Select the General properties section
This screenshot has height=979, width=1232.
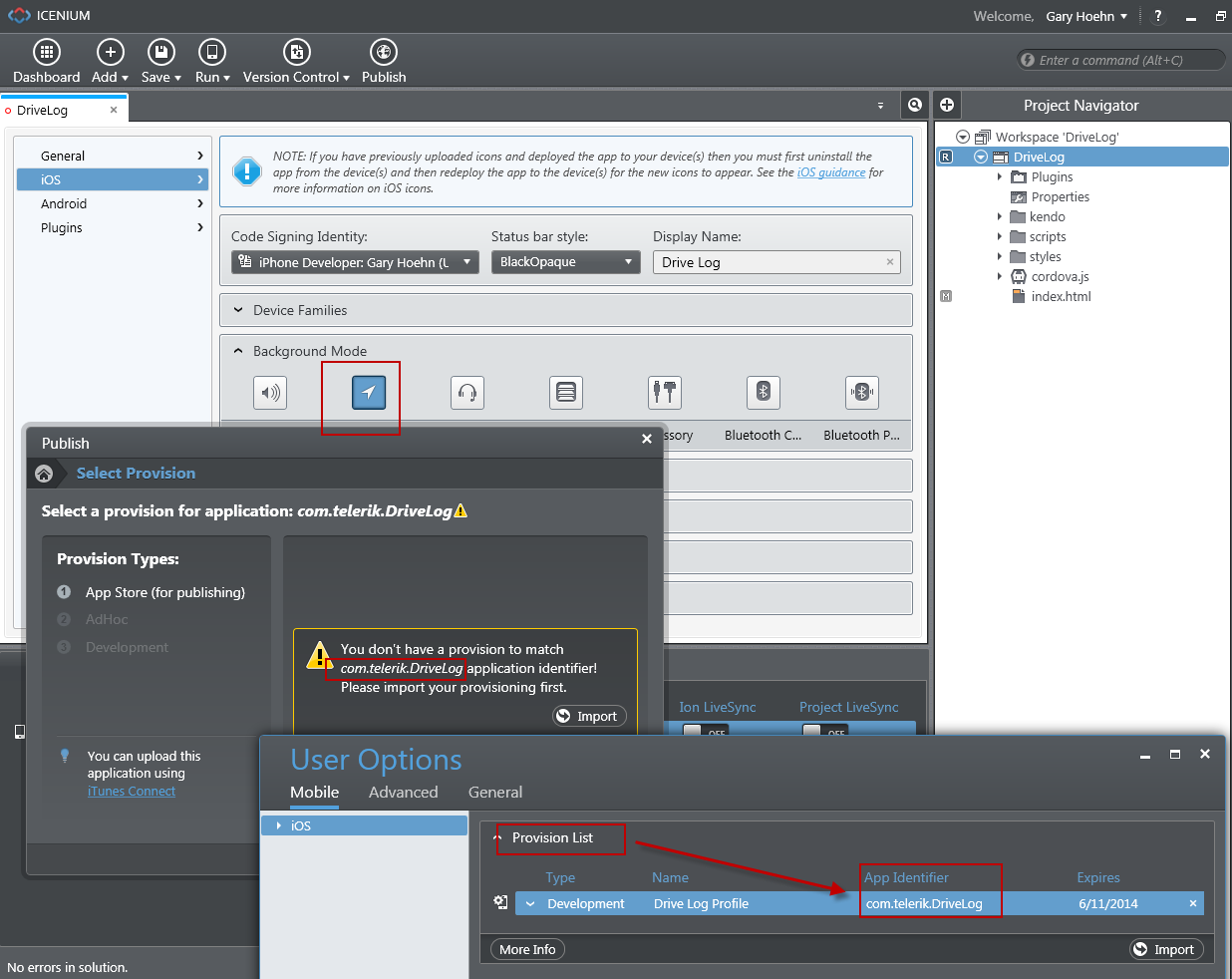[x=114, y=156]
